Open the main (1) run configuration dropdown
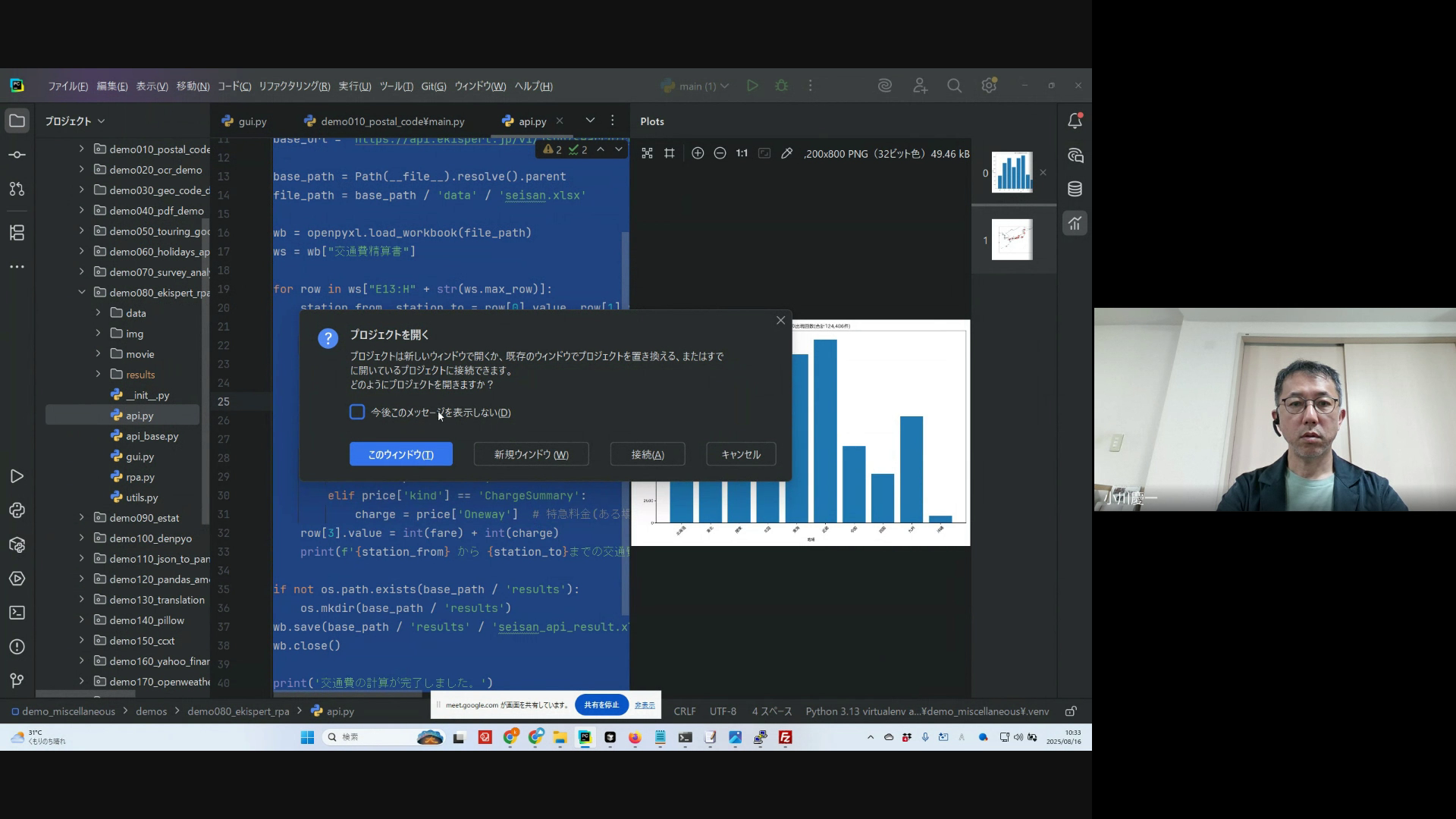Viewport: 1456px width, 819px height. (x=695, y=86)
